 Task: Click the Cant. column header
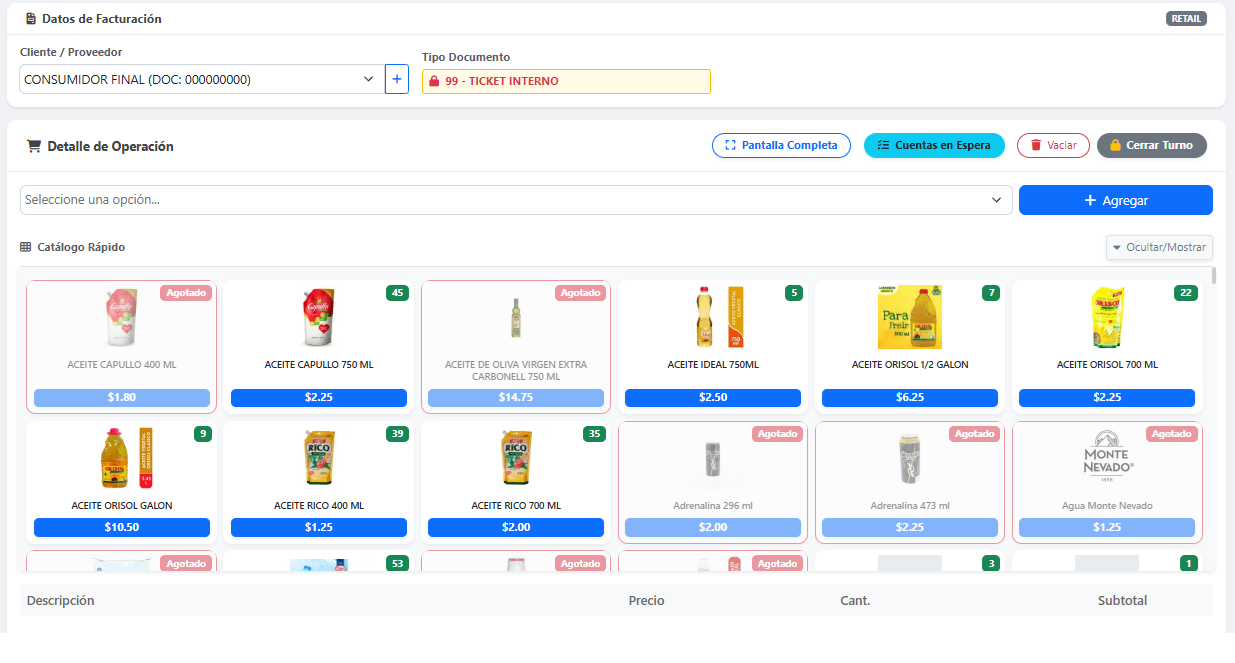click(855, 601)
